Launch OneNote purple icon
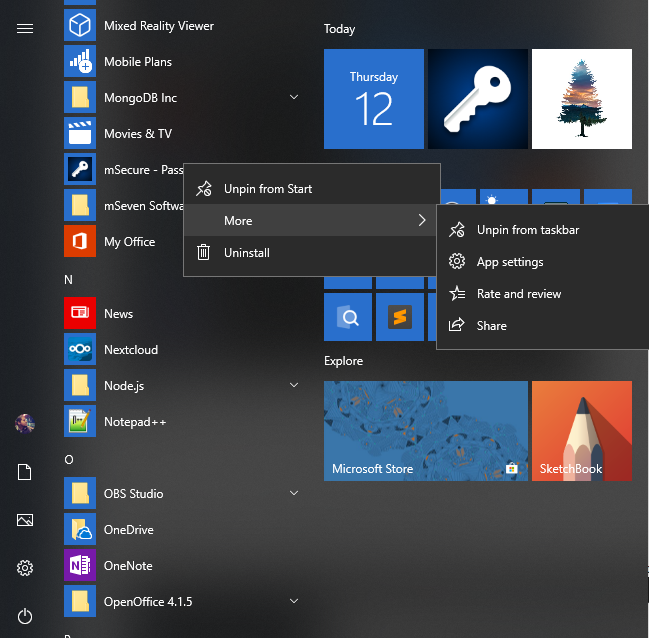 (80, 565)
